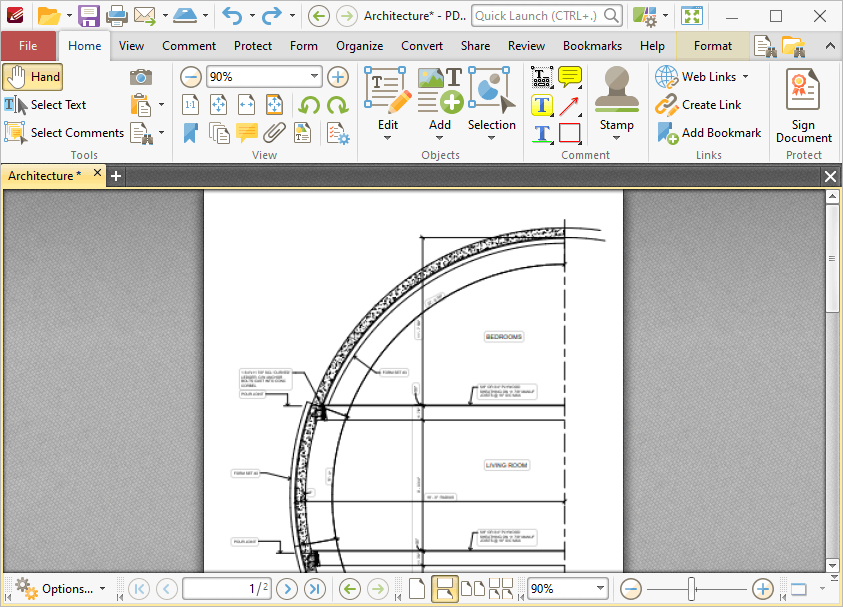Click the Fit Width icon
Image resolution: width=843 pixels, height=607 pixels.
click(246, 105)
